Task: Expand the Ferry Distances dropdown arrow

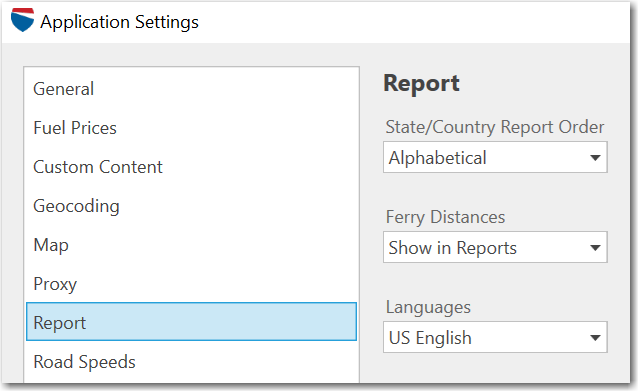Action: tap(595, 247)
